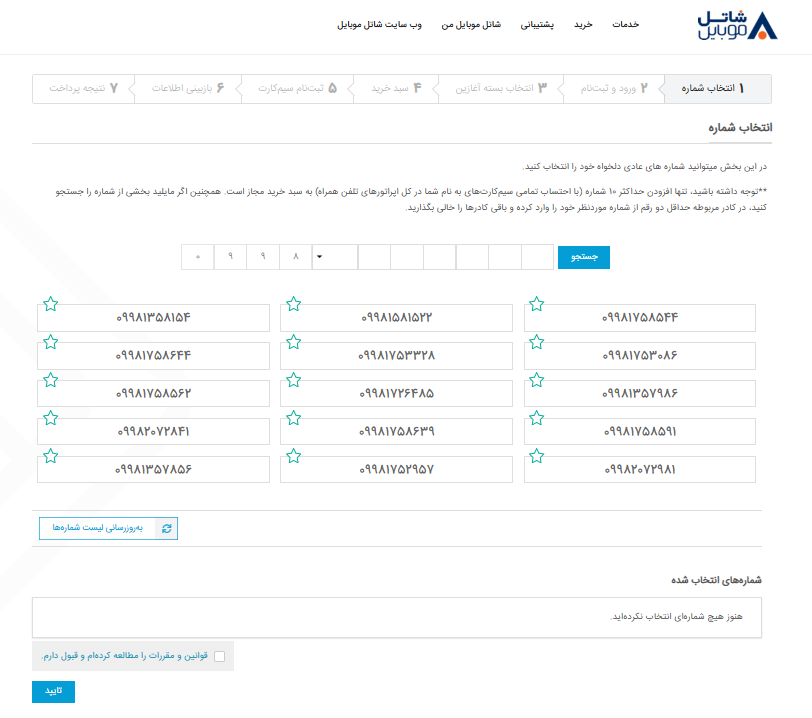Image resolution: width=812 pixels, height=718 pixels.
Task: Select step ۷ نتیجه پرداخت
Action: [x=83, y=89]
